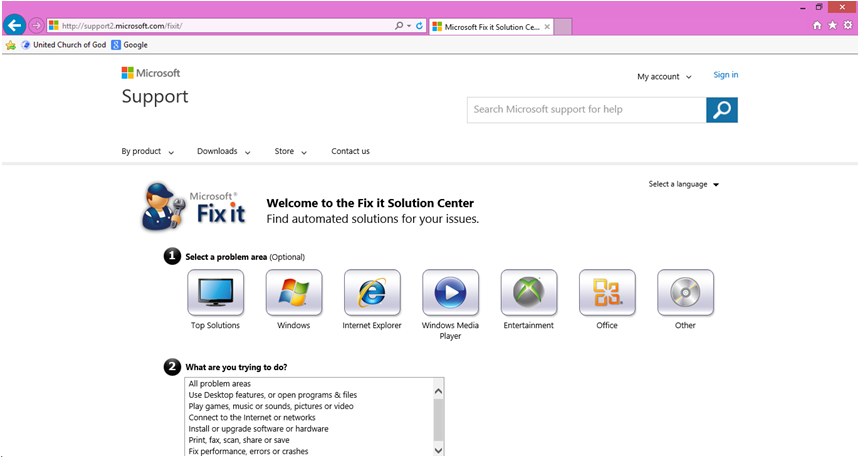Expand the Store menu
859x460 pixels.
[x=290, y=151]
